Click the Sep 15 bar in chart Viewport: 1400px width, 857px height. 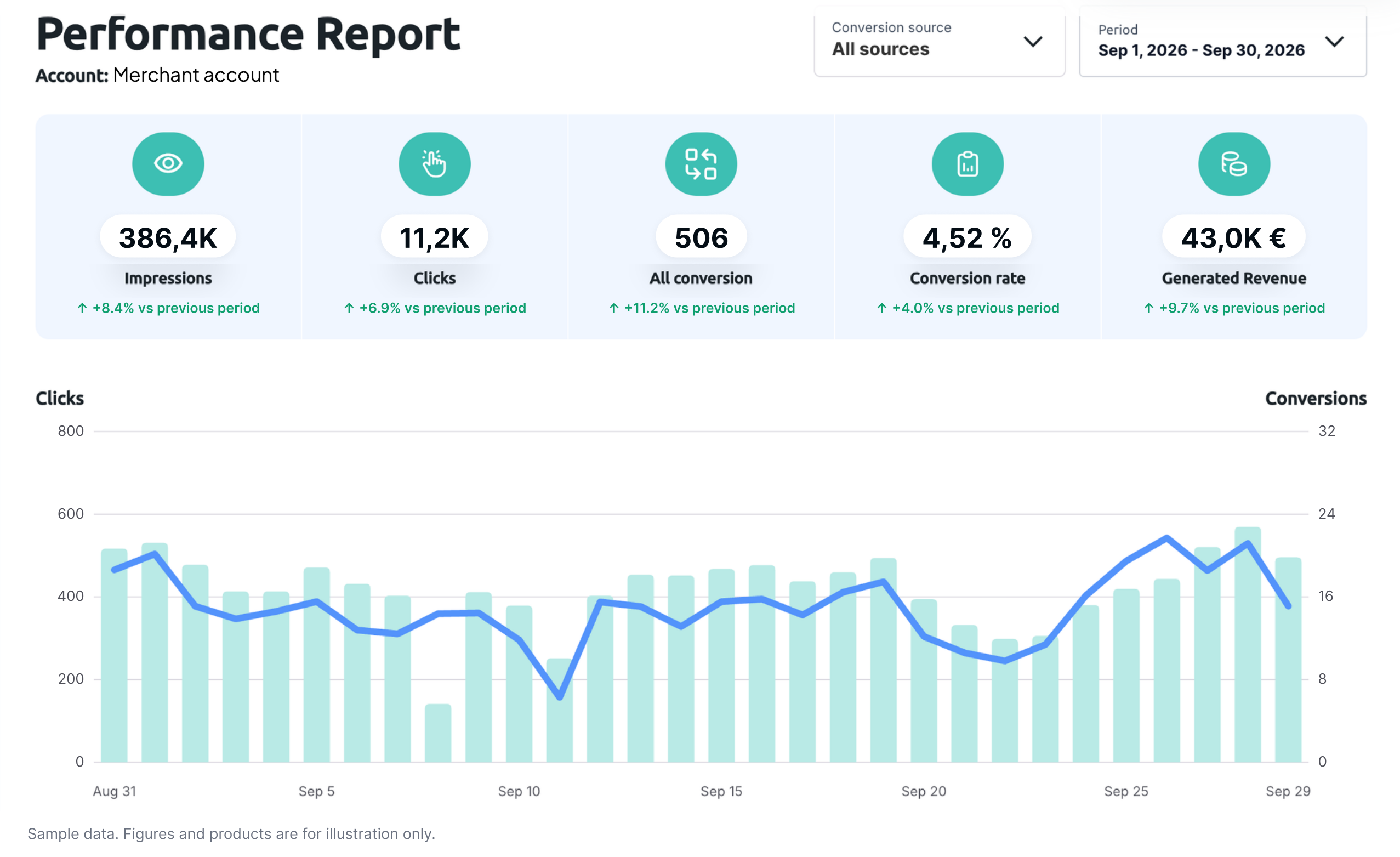(x=721, y=666)
